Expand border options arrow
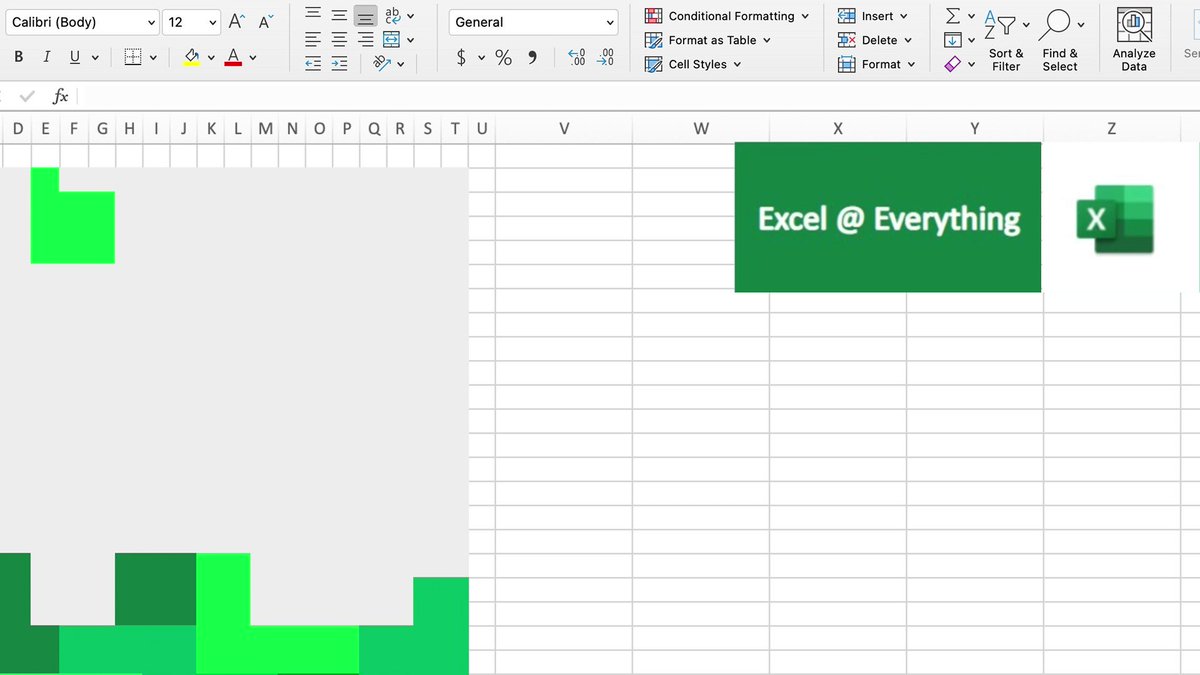1200x675 pixels. pyautogui.click(x=153, y=58)
